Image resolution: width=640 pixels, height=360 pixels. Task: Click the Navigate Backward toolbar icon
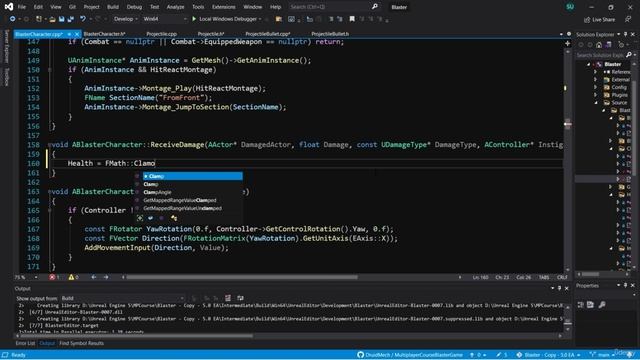(x=12, y=19)
